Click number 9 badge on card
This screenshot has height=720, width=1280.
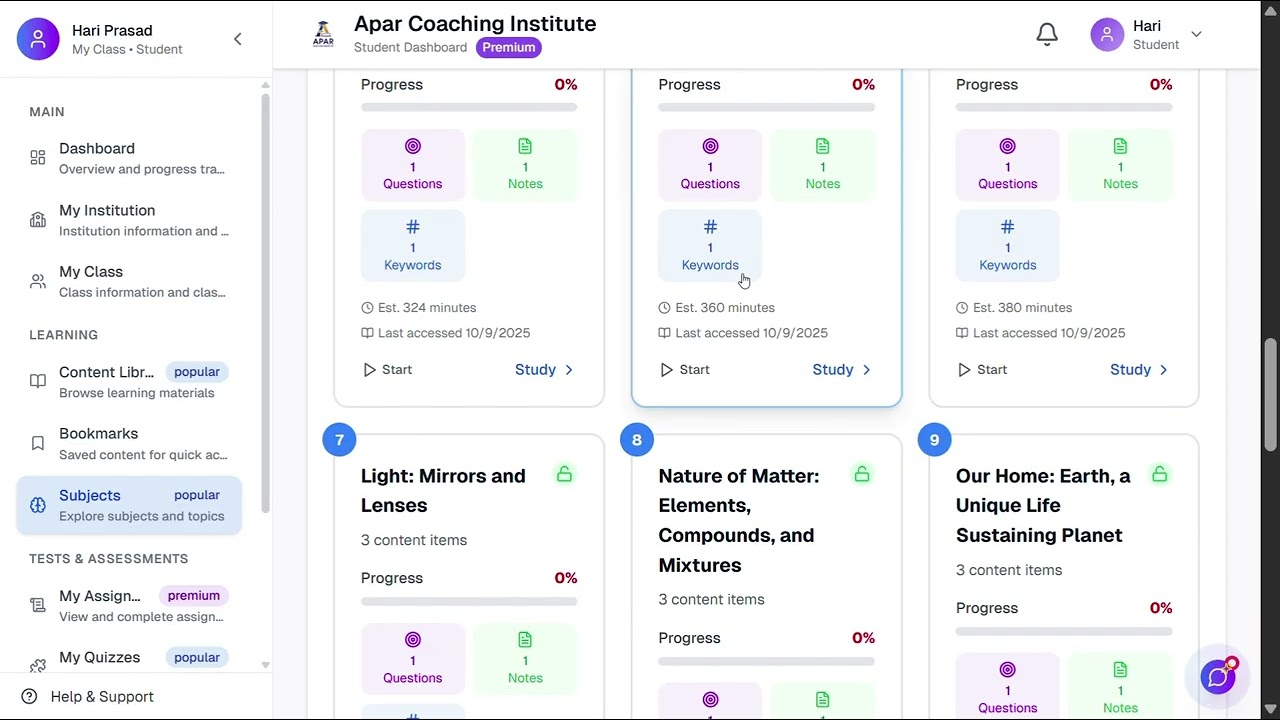(x=934, y=440)
